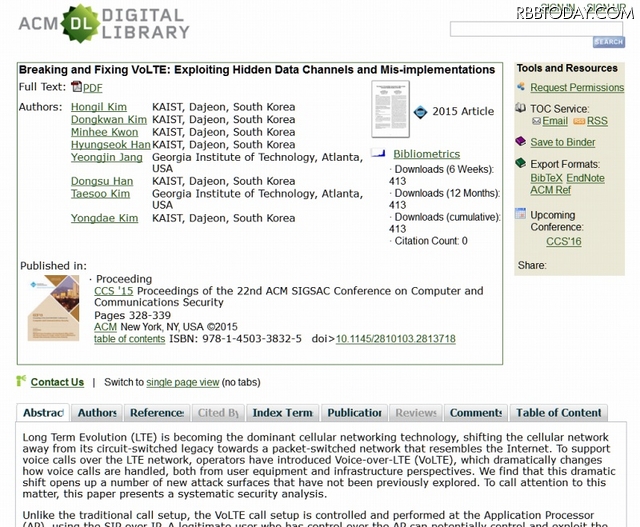Switch to the Cited By tab
The width and height of the screenshot is (640, 527).
(218, 413)
